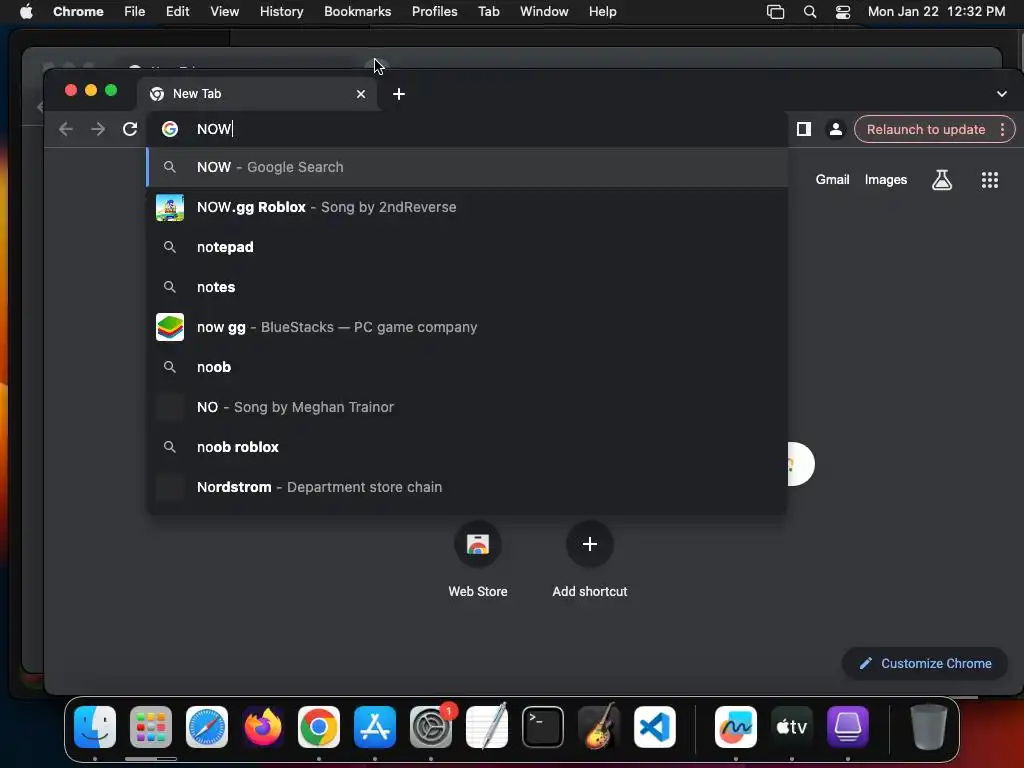The width and height of the screenshot is (1024, 768).
Task: Close the New Tab tab
Action: (x=361, y=94)
